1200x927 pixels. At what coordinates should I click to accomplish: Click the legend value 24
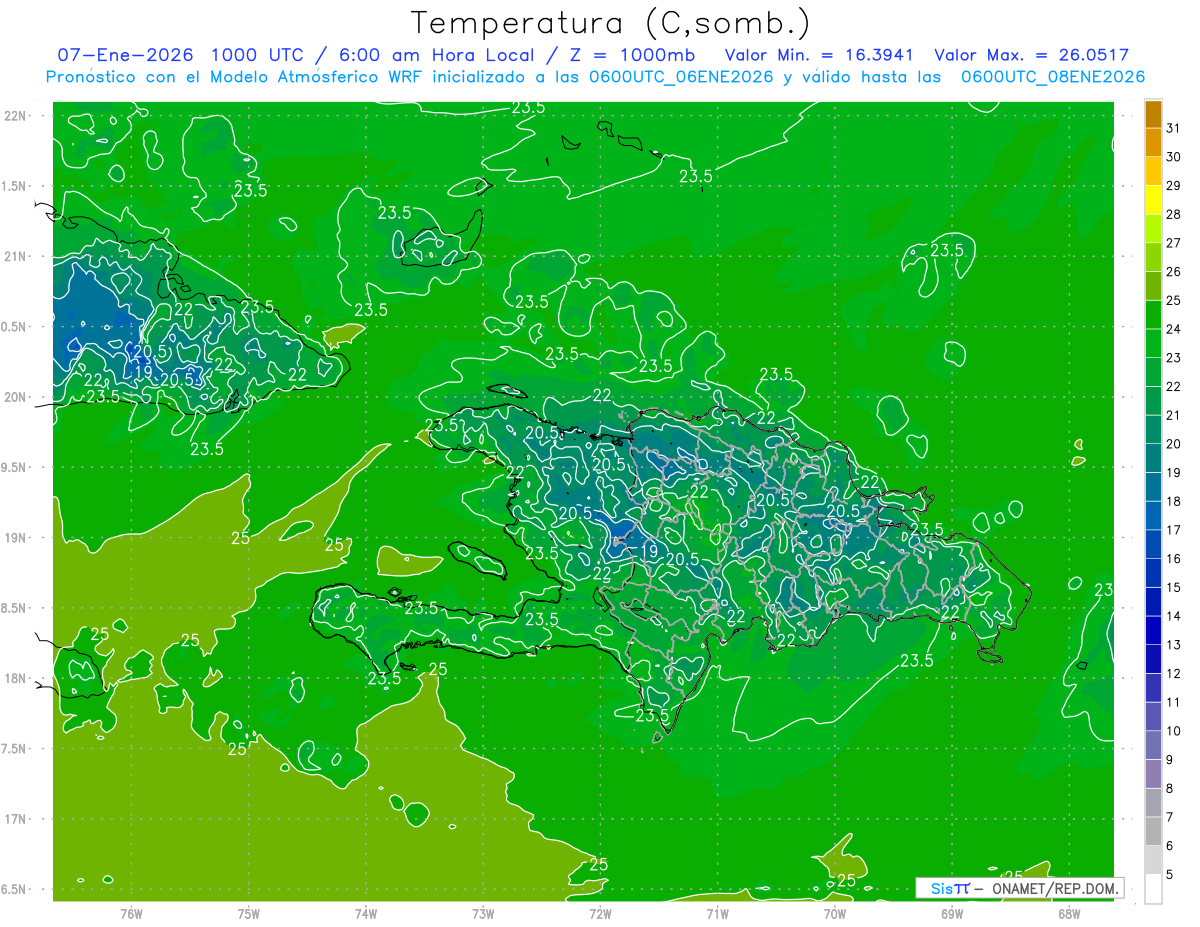[x=1174, y=329]
